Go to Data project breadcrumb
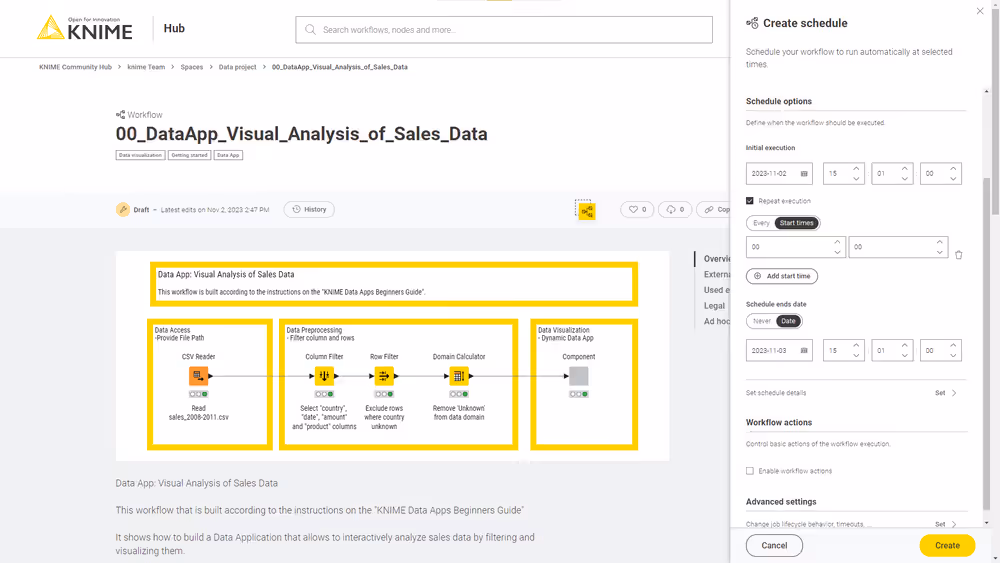1000x563 pixels. coord(237,67)
